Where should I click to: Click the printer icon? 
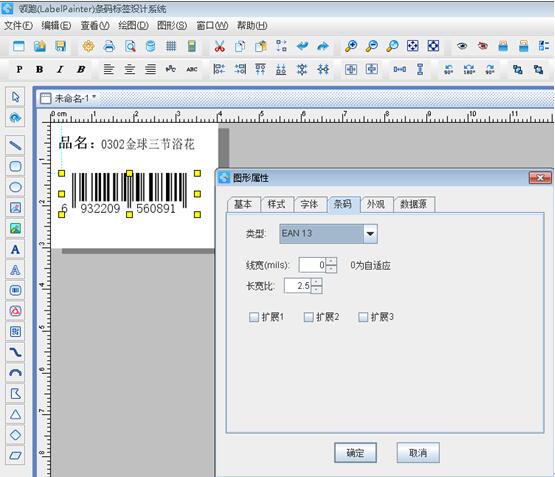[x=109, y=46]
